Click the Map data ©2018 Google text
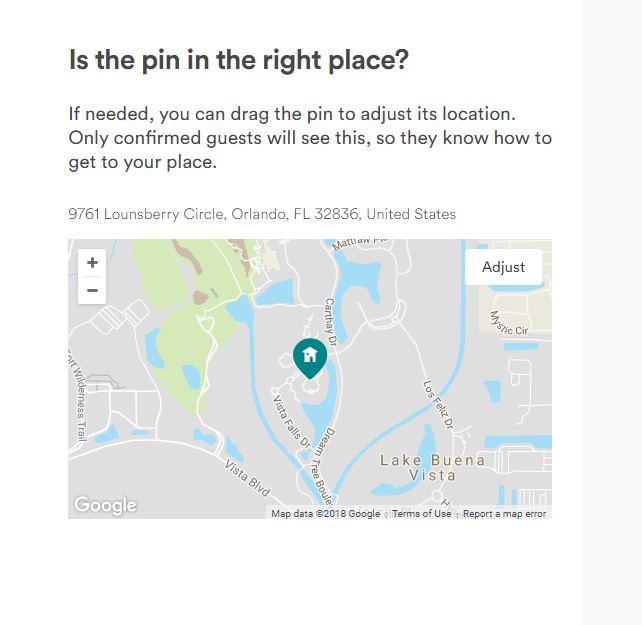 tap(326, 514)
